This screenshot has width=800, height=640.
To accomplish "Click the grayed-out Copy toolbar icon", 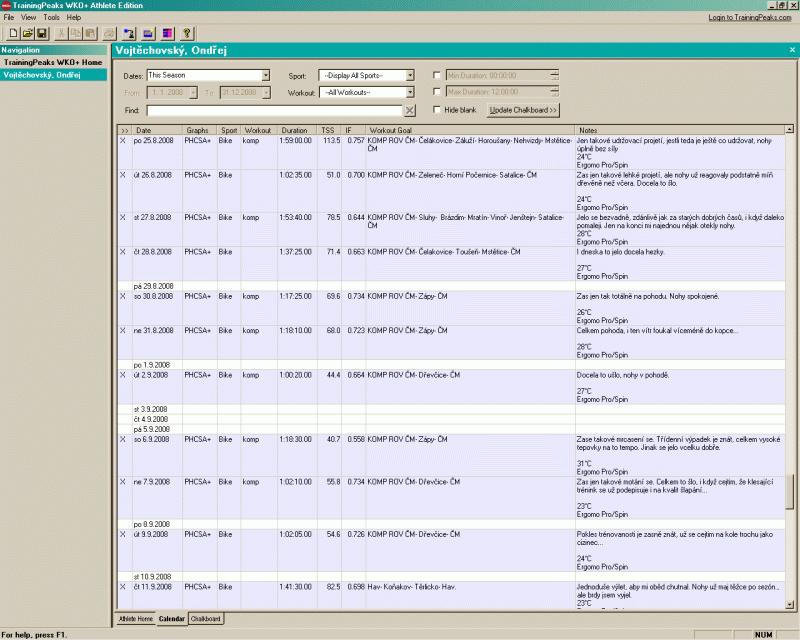I will click(76, 34).
